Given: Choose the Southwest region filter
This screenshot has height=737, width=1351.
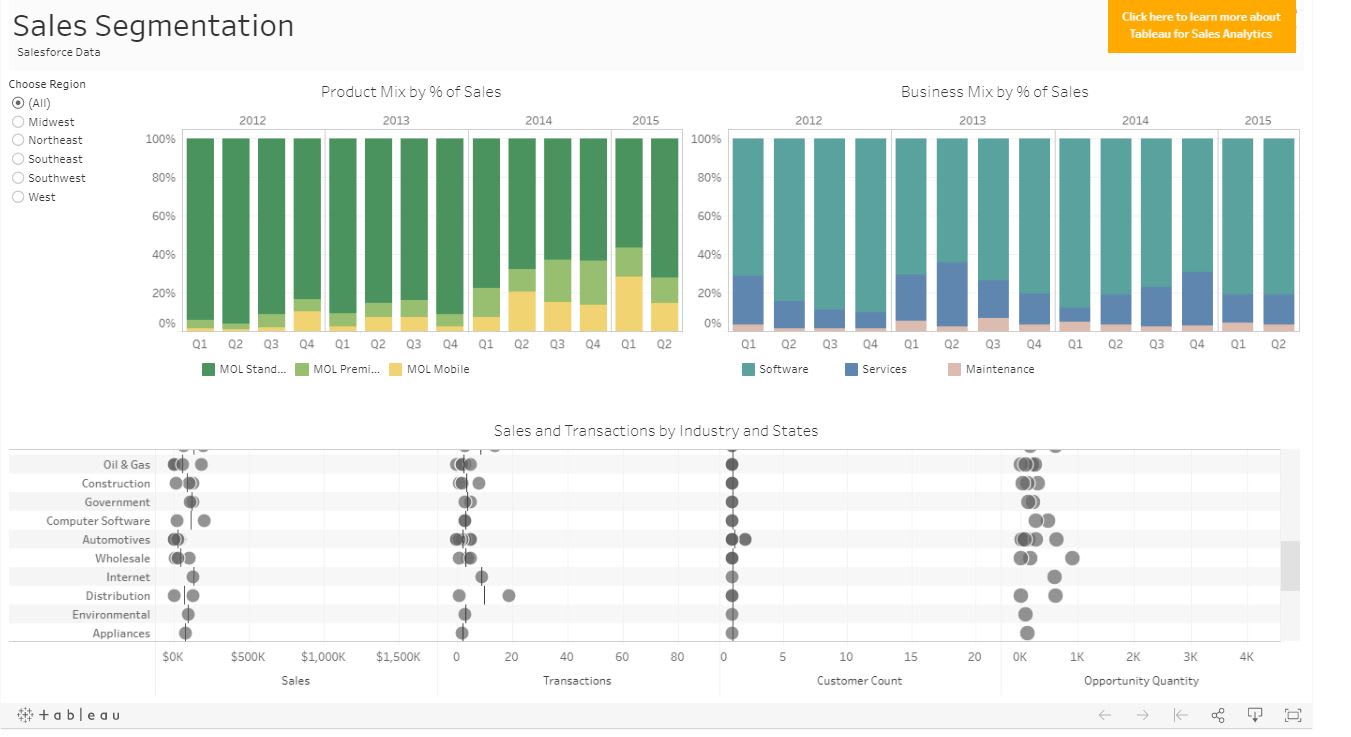Looking at the screenshot, I should (18, 178).
